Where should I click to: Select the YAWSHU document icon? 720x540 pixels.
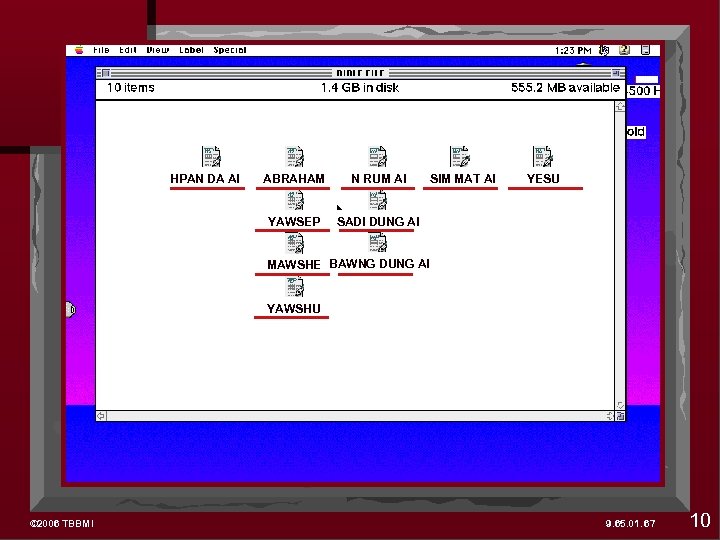pos(294,287)
